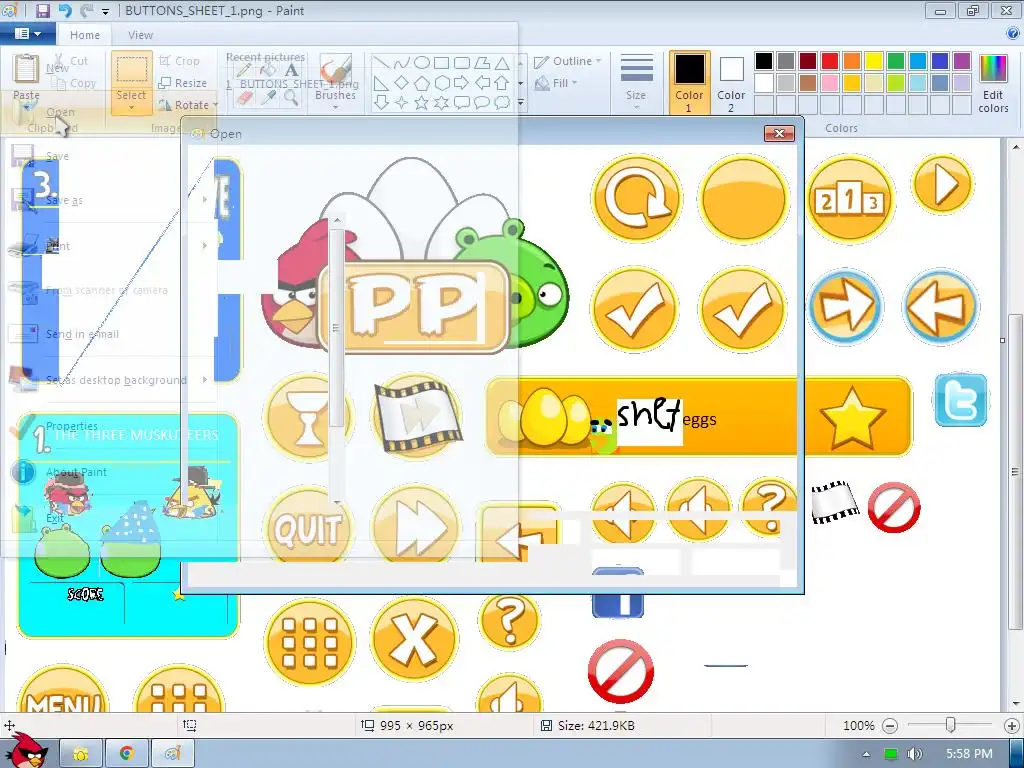Activate the Color 2 selector
Image resolution: width=1024 pixels, height=768 pixels.
tap(731, 82)
